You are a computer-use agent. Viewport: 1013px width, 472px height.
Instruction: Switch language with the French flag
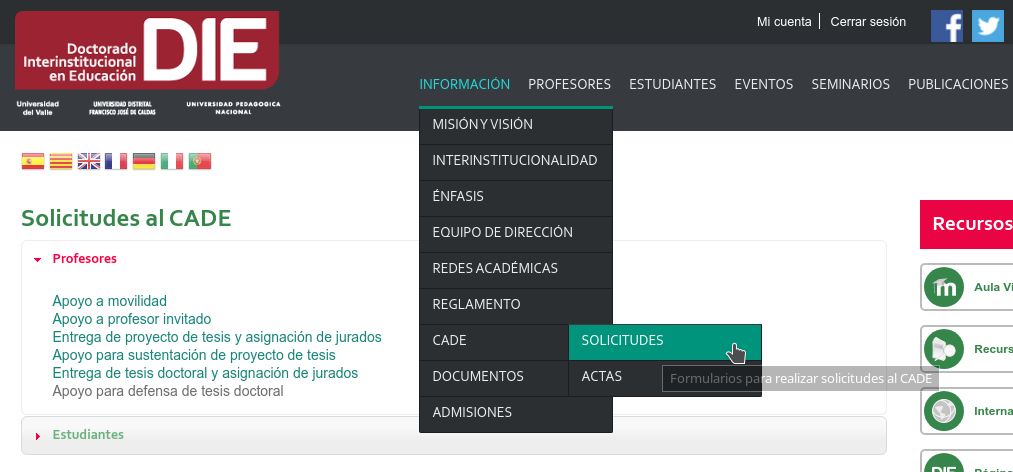[x=116, y=161]
